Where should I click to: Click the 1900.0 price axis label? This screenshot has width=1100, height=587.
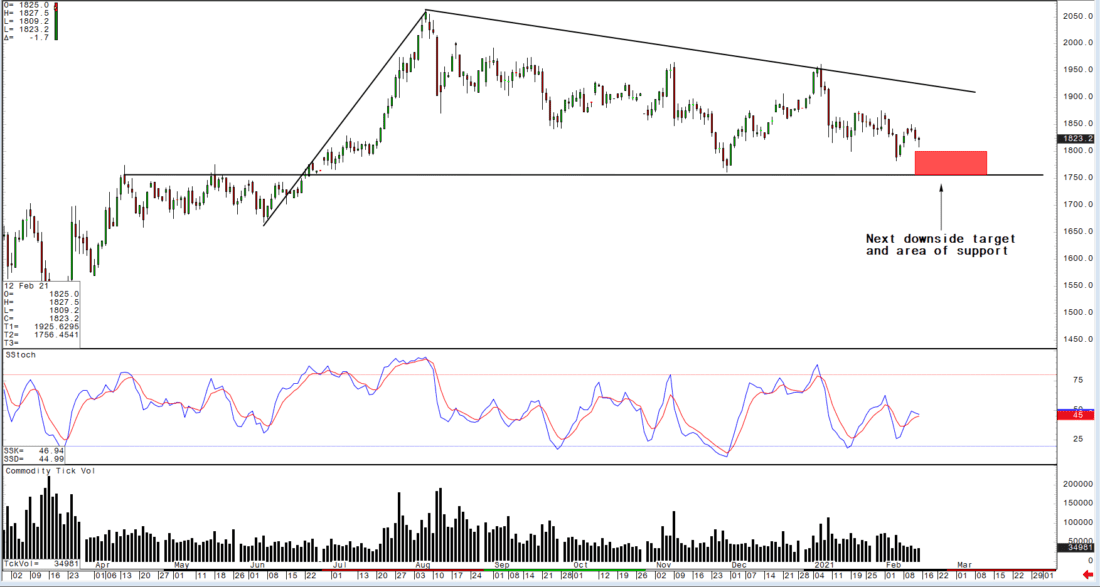point(1077,97)
